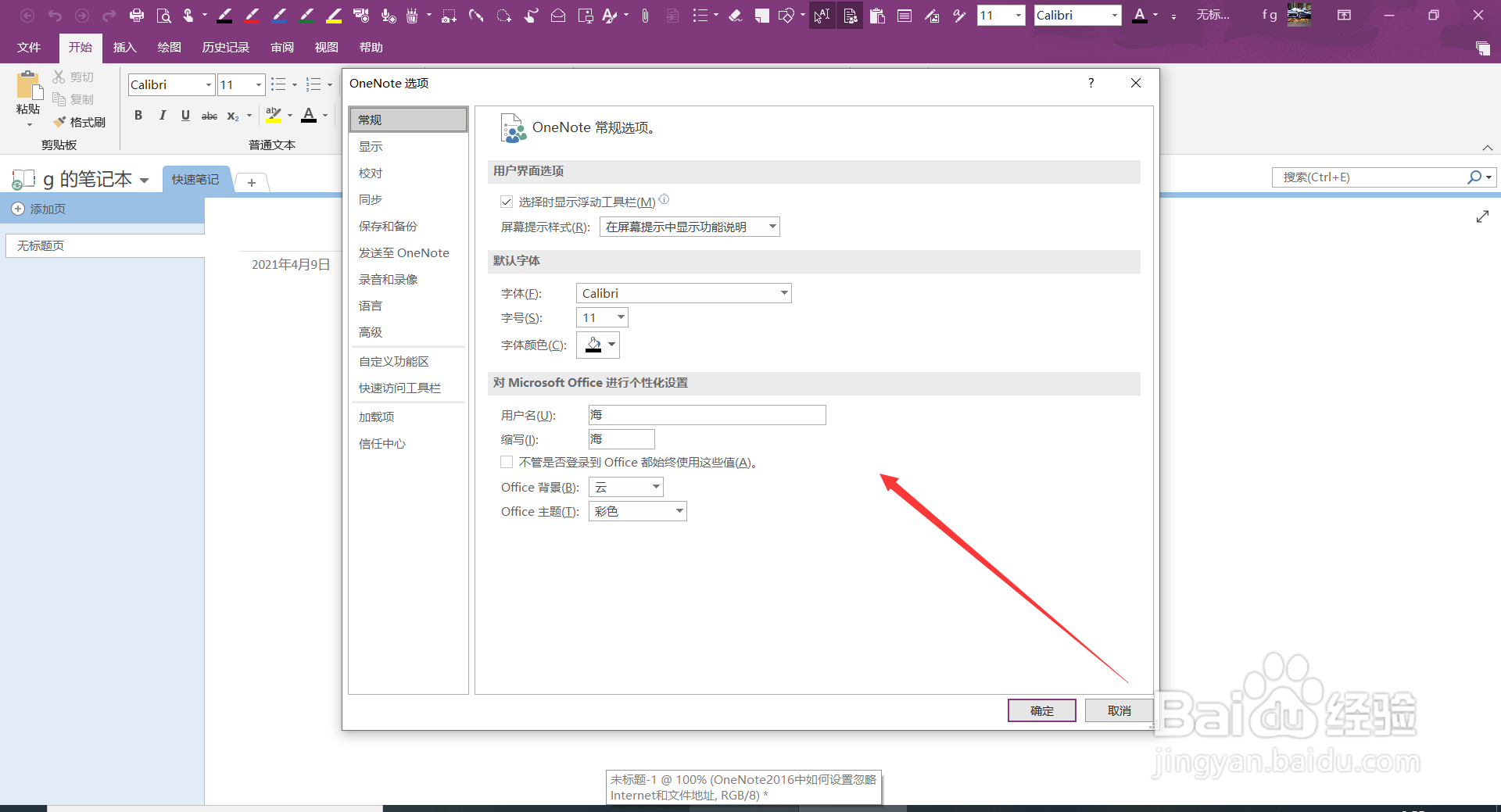Viewport: 1501px width, 812px height.
Task: Select 信任中心 category in options list
Action: click(x=408, y=443)
